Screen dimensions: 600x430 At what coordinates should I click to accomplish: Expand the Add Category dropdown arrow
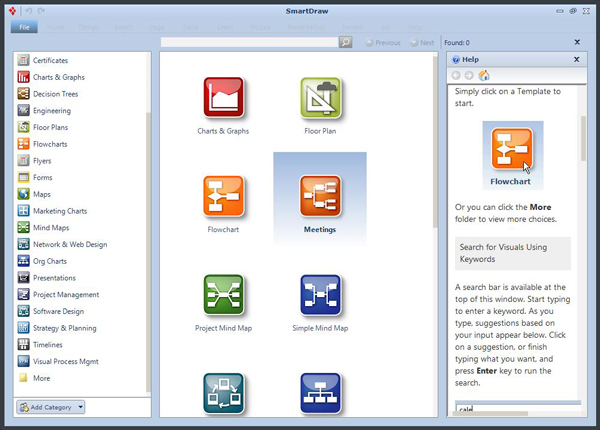[80, 407]
